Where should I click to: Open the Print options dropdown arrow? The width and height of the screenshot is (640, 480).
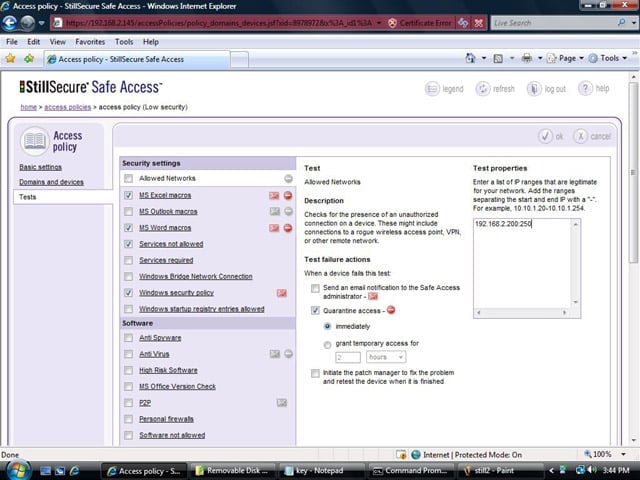[540, 58]
